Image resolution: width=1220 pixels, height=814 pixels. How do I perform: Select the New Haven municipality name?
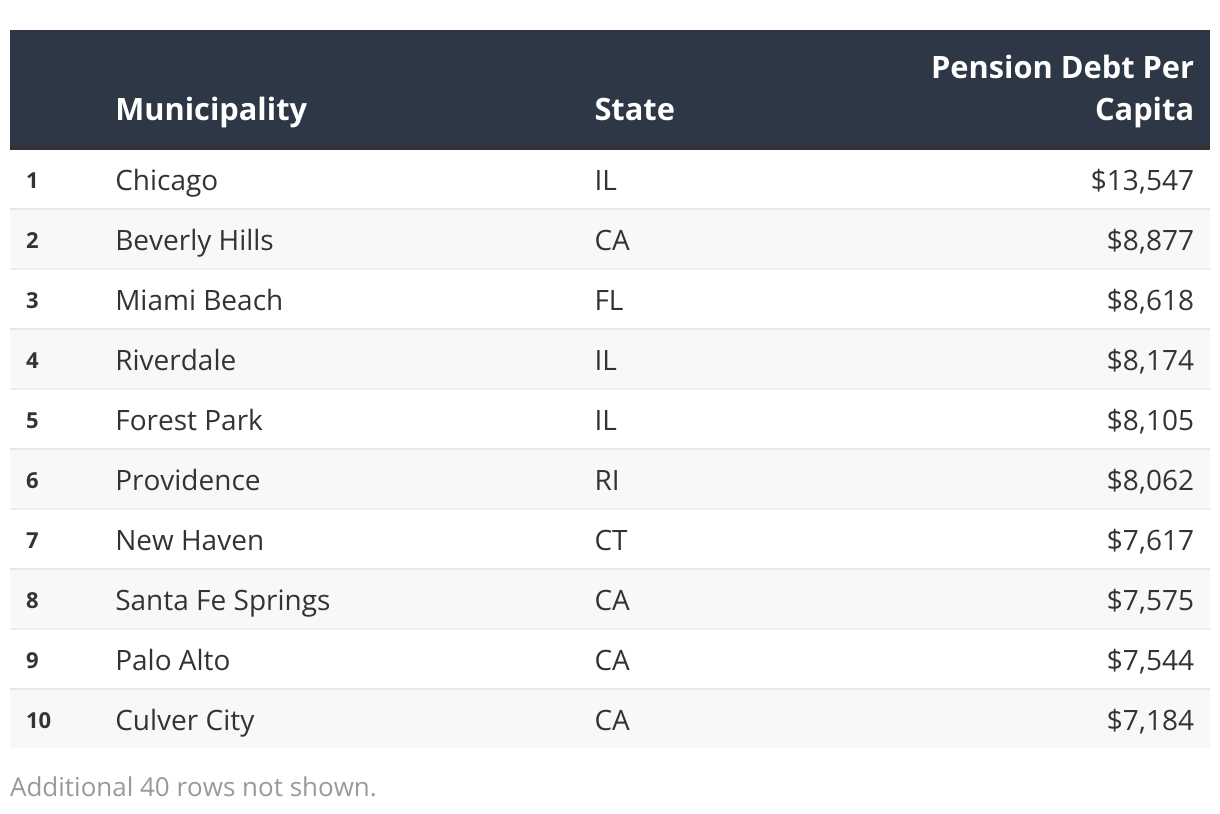(x=190, y=540)
